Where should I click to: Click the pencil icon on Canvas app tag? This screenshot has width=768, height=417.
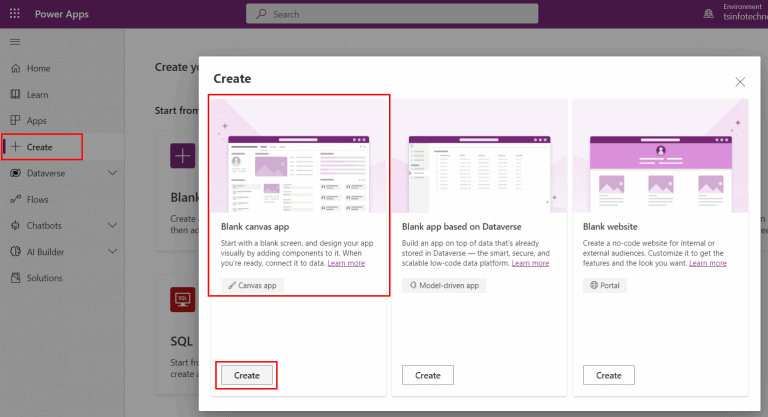tap(232, 285)
